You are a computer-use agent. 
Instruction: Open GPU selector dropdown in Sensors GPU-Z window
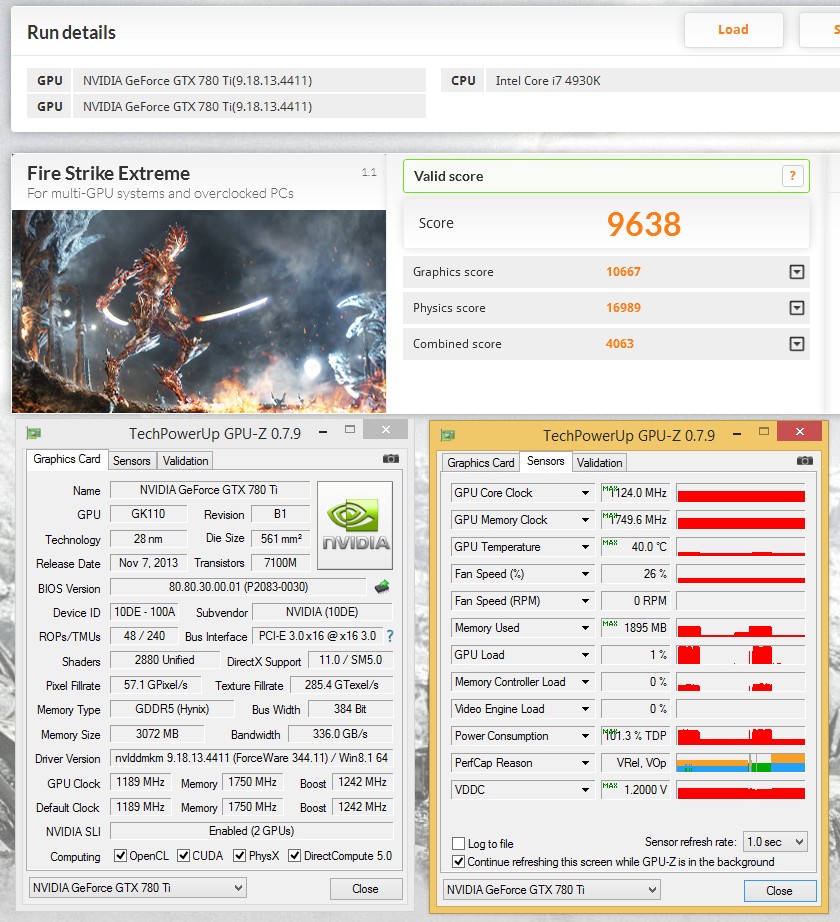pyautogui.click(x=551, y=890)
